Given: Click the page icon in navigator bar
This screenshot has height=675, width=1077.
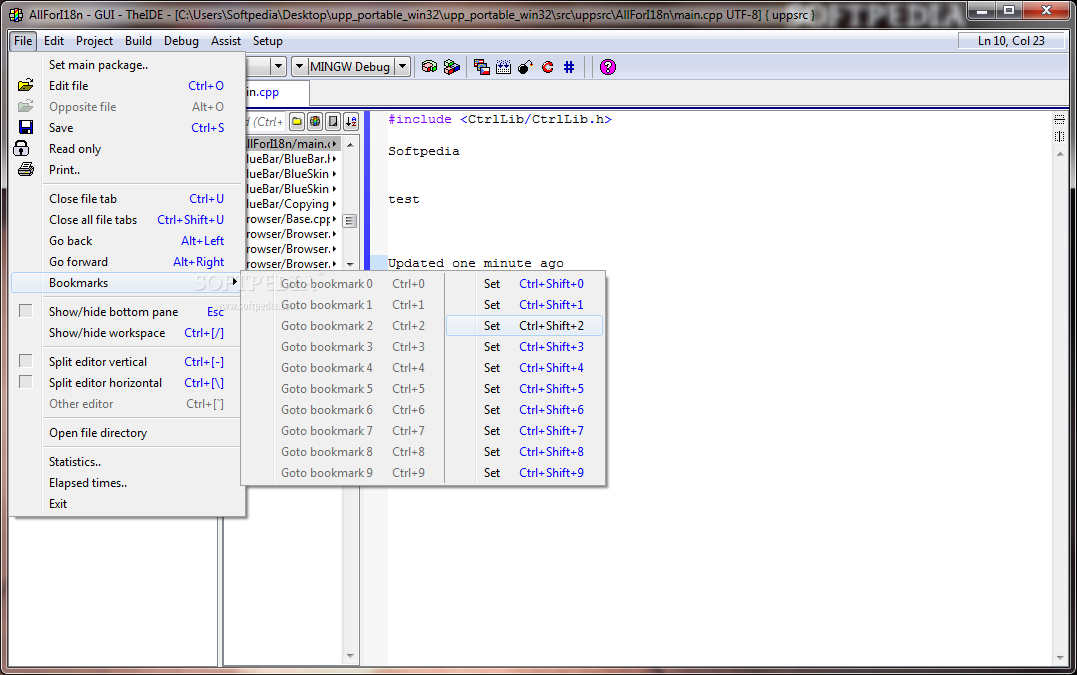Looking at the screenshot, I should click(333, 122).
